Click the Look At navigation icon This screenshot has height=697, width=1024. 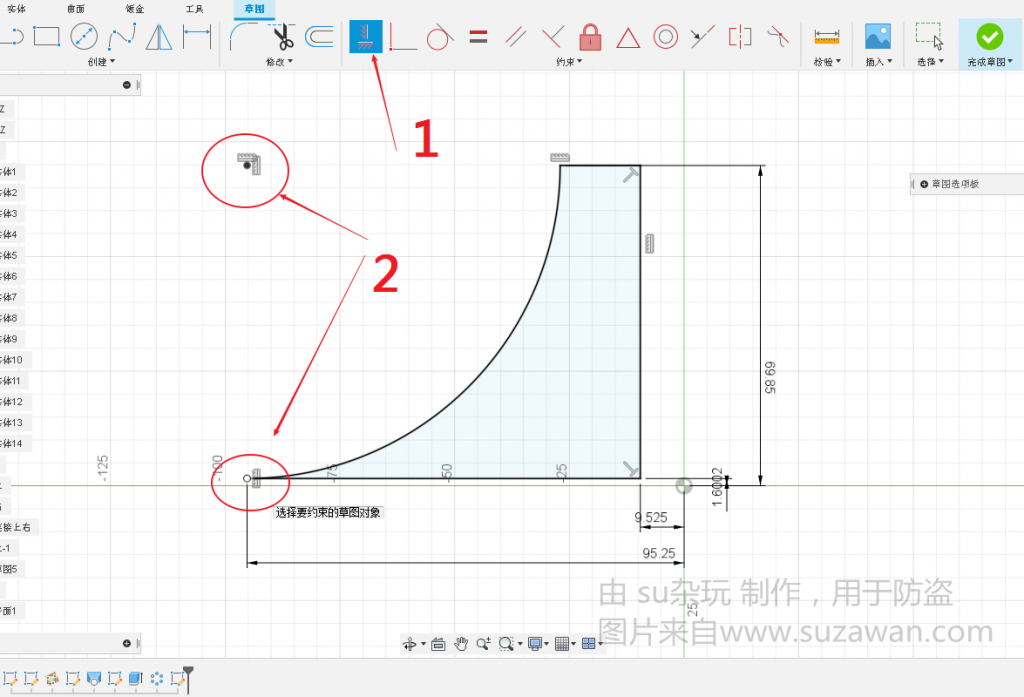[438, 644]
